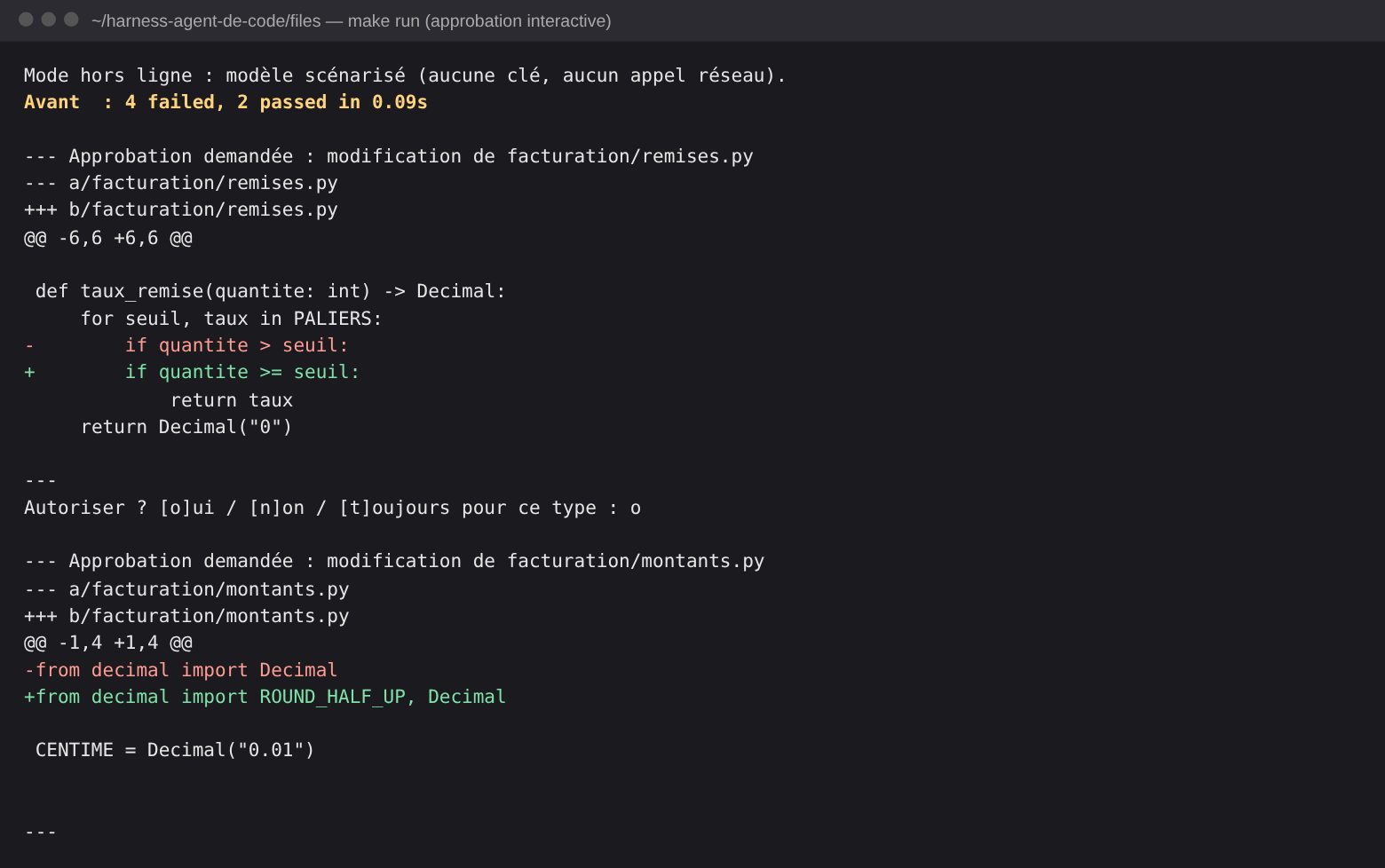1385x868 pixels.
Task: Click the '@@ -1,4 +1,4 @@' hunk header
Action: (108, 643)
